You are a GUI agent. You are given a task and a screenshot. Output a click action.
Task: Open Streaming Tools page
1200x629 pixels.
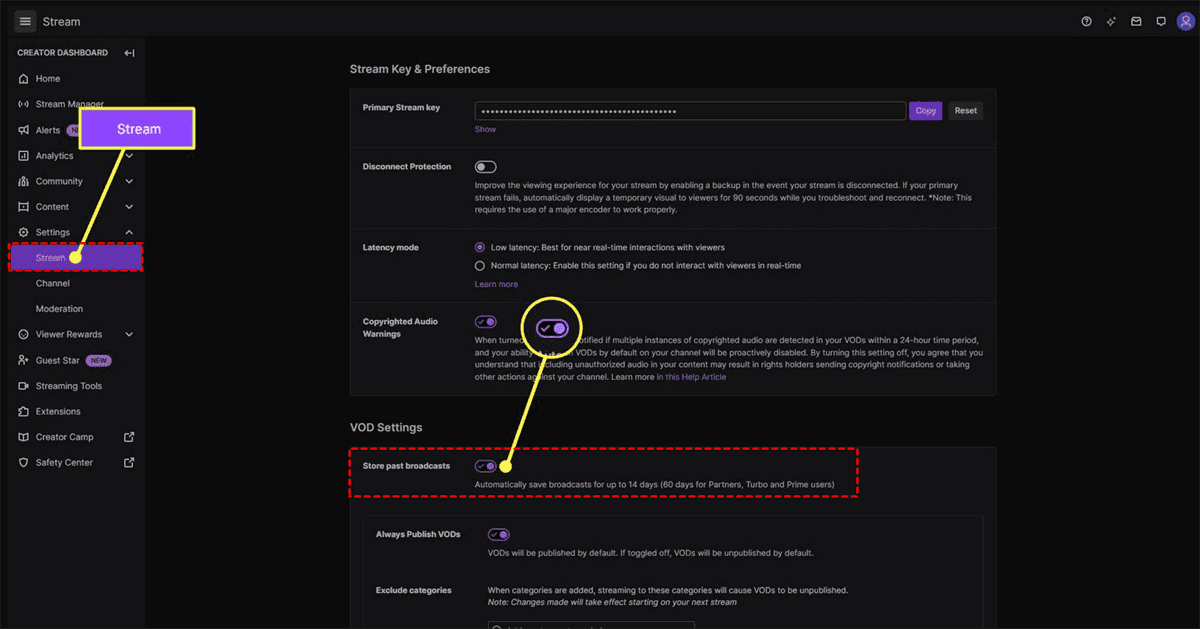click(x=69, y=386)
